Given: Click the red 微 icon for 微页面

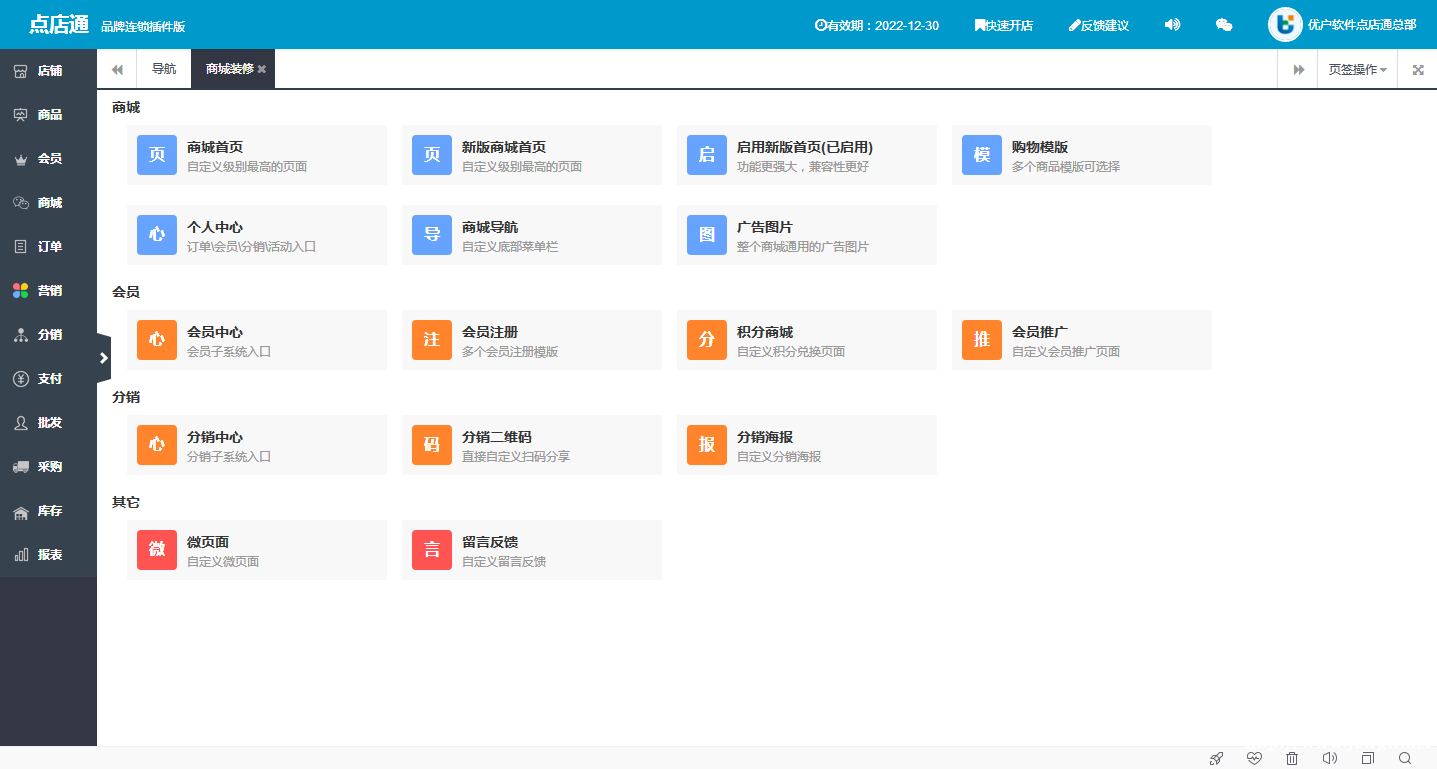Looking at the screenshot, I should coord(157,550).
